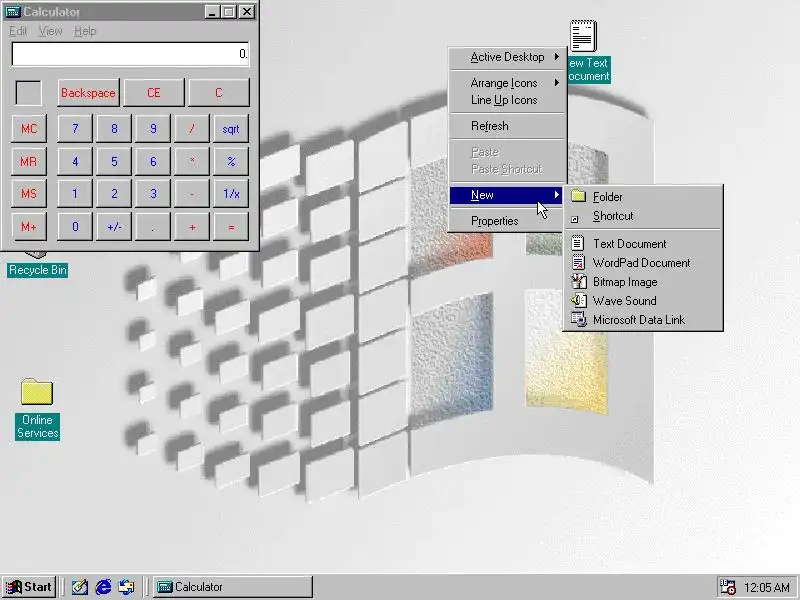Choose Microsoft Data Link in submenu
This screenshot has height=600, width=800.
(643, 319)
